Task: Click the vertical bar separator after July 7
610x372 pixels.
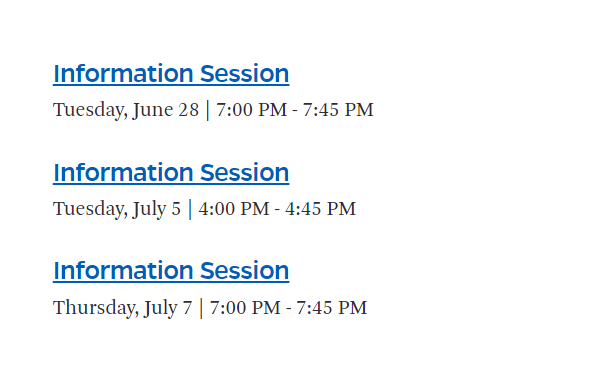Action: click(201, 308)
